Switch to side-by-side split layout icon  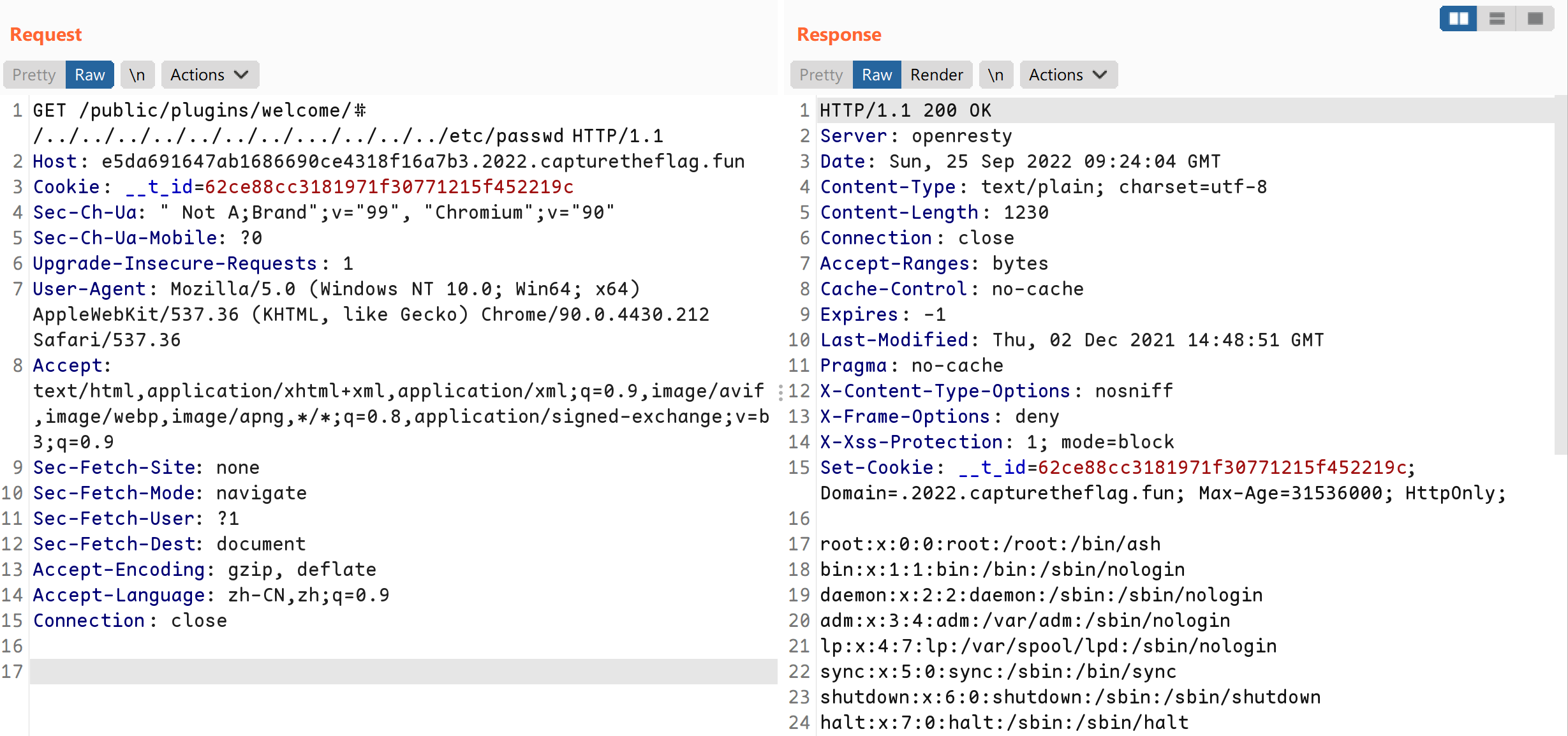click(1458, 18)
